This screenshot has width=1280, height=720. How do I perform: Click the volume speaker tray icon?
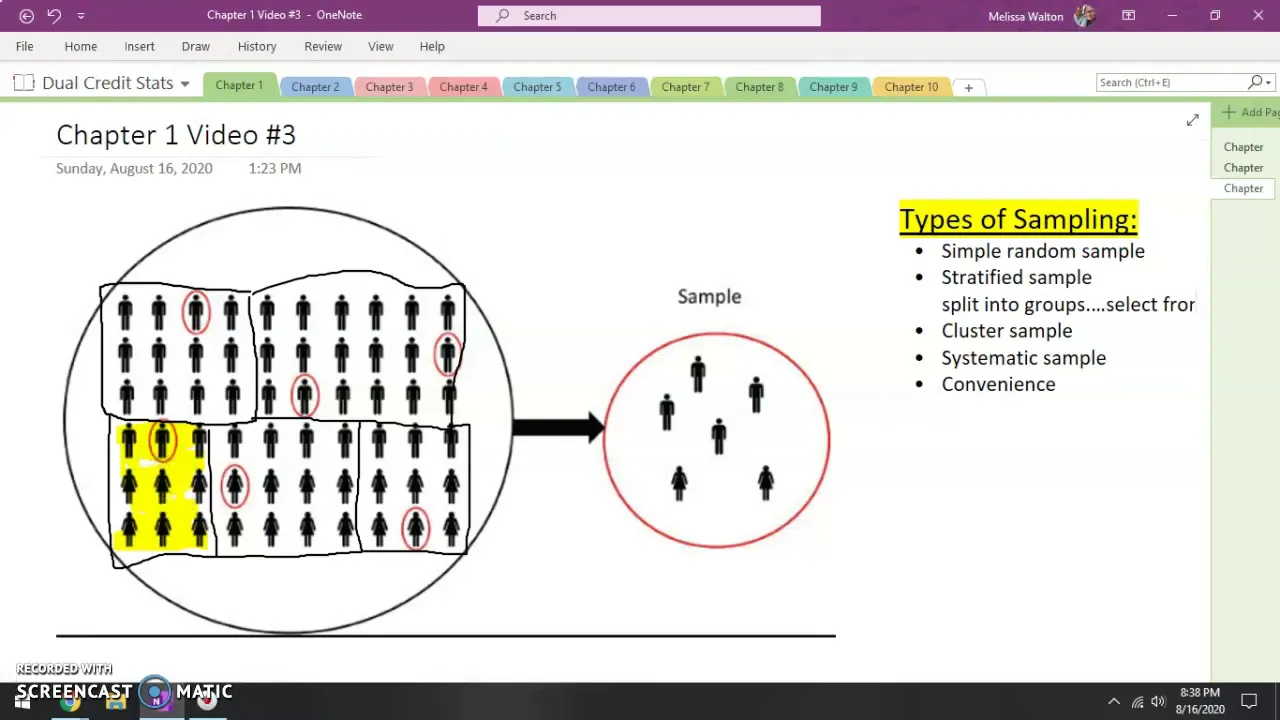pos(1158,702)
